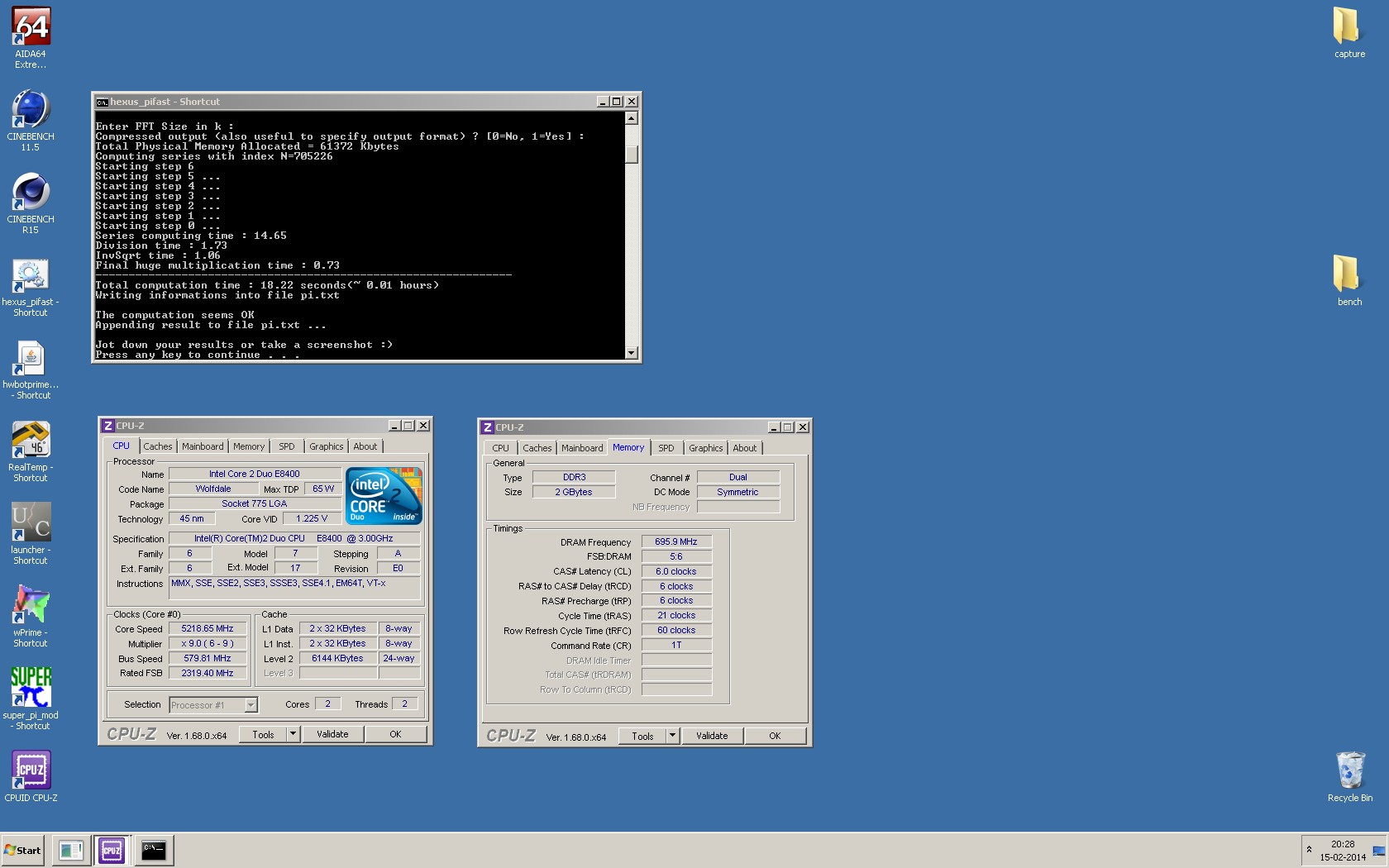Select the RealTemp shortcut on desktop
1389x868 pixels.
(31, 452)
